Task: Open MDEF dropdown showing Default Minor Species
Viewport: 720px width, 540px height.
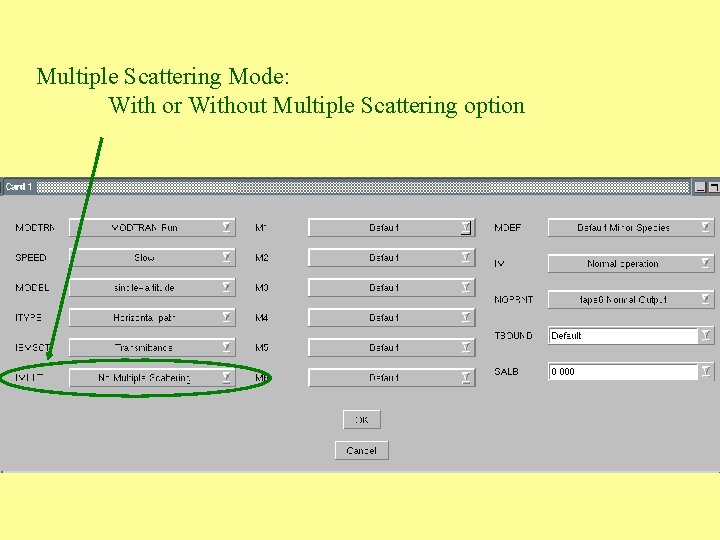Action: (631, 227)
